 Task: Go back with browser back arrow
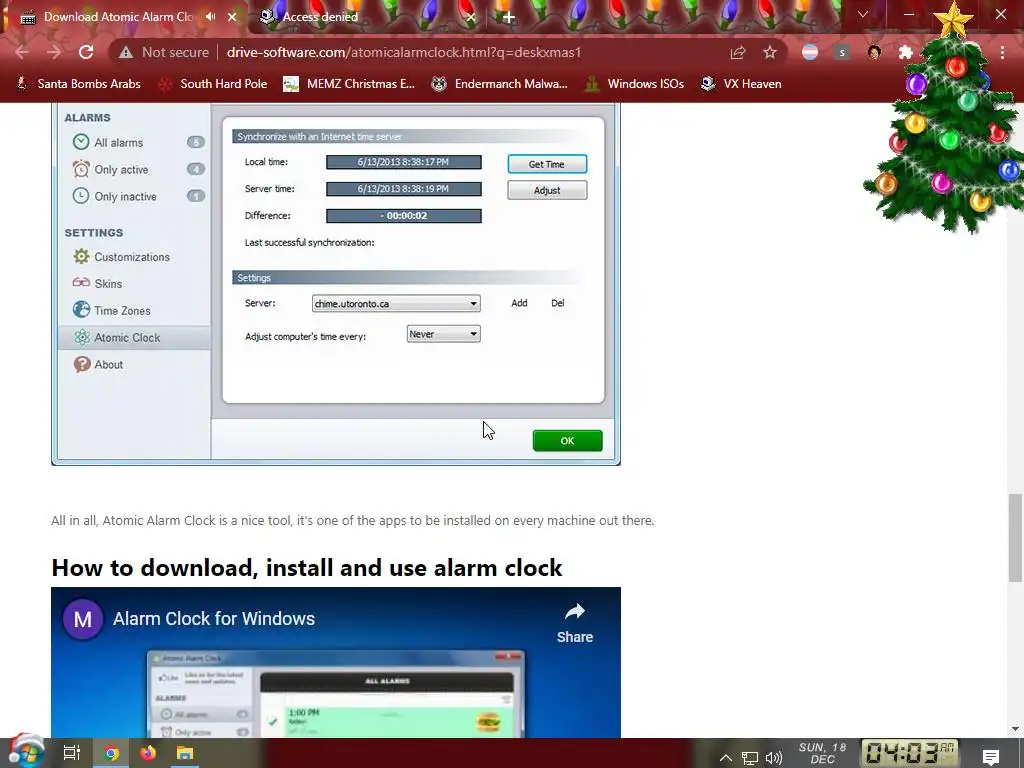click(22, 52)
